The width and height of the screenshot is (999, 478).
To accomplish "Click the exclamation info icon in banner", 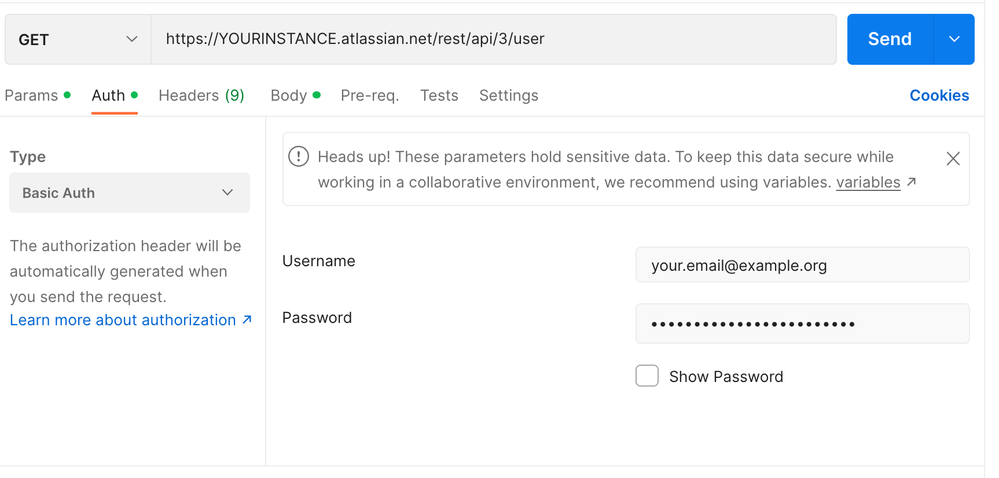I will tap(298, 157).
